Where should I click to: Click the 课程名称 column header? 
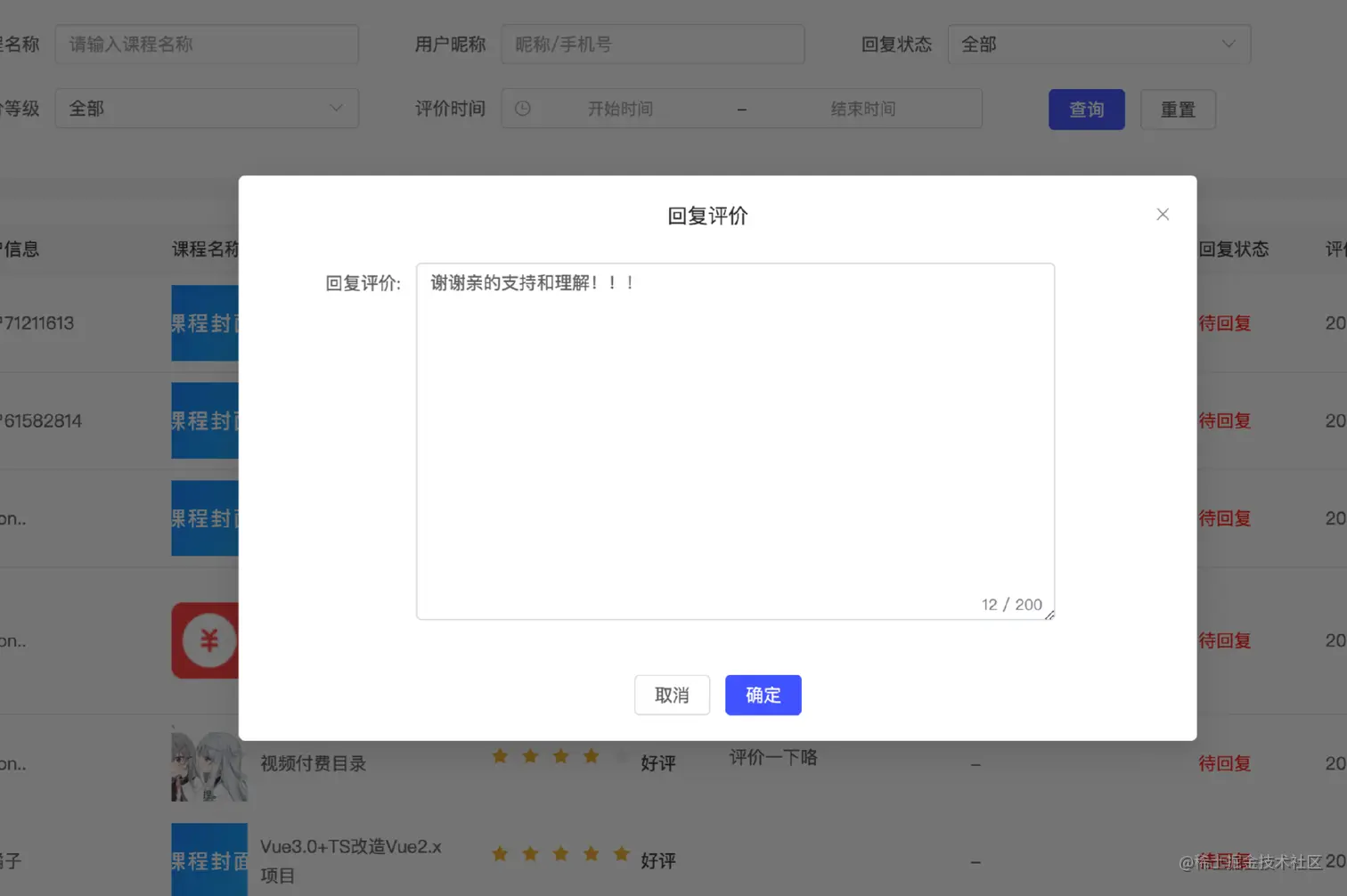pos(206,249)
